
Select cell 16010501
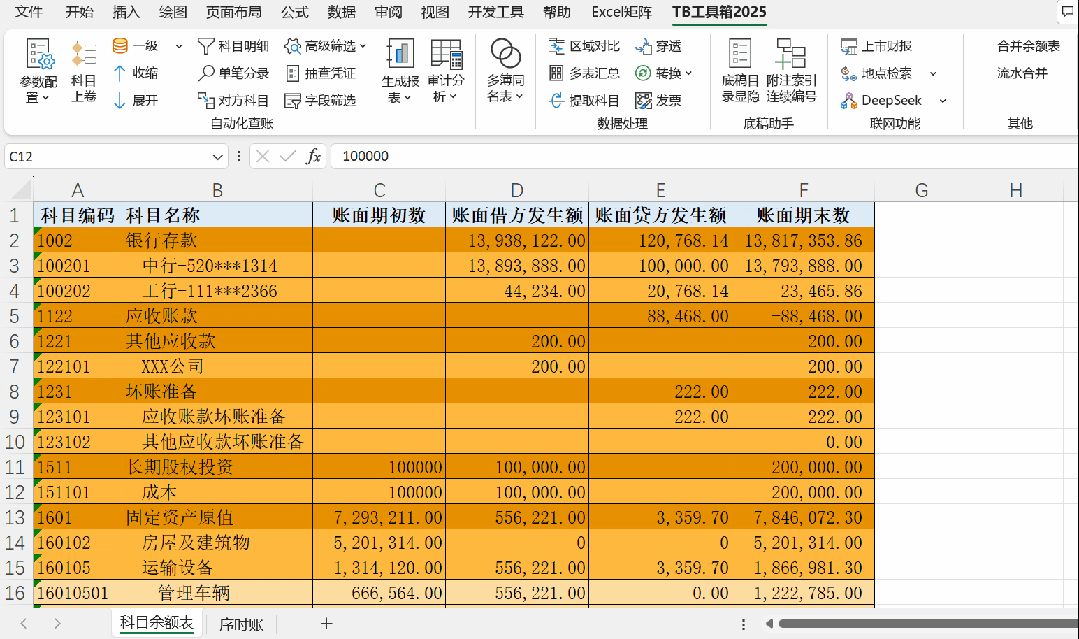point(78,593)
